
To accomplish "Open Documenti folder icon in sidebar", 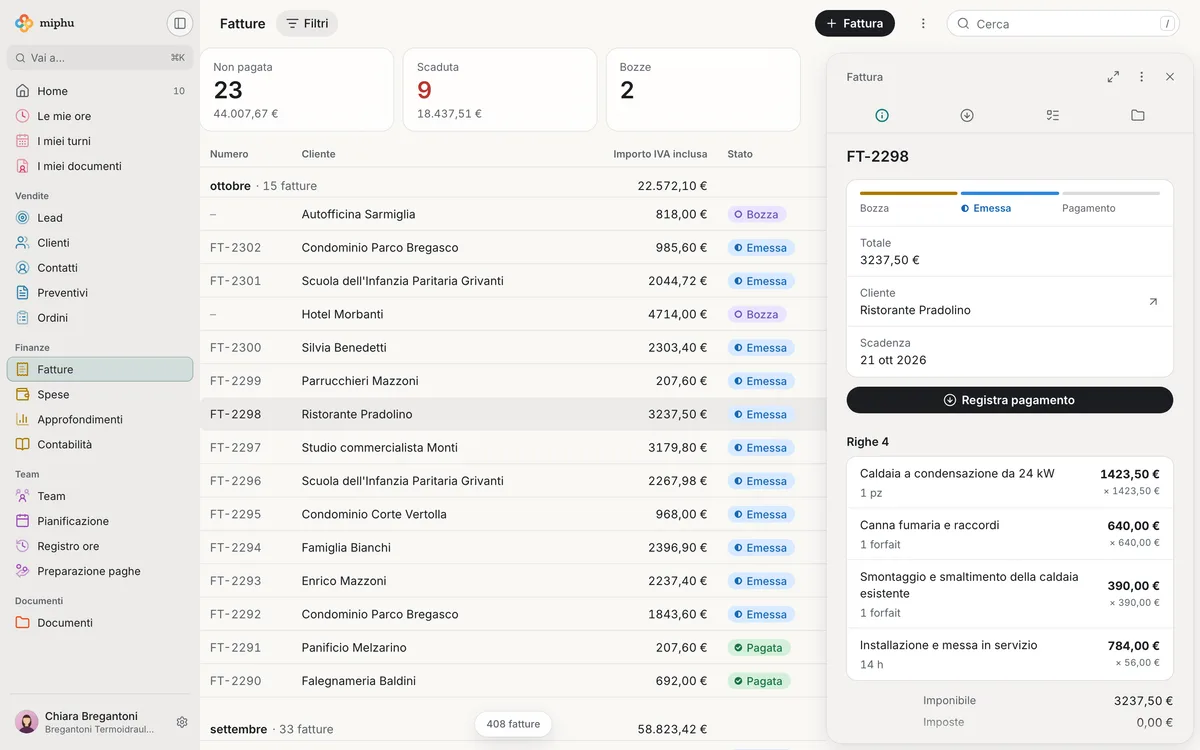I will (x=23, y=622).
